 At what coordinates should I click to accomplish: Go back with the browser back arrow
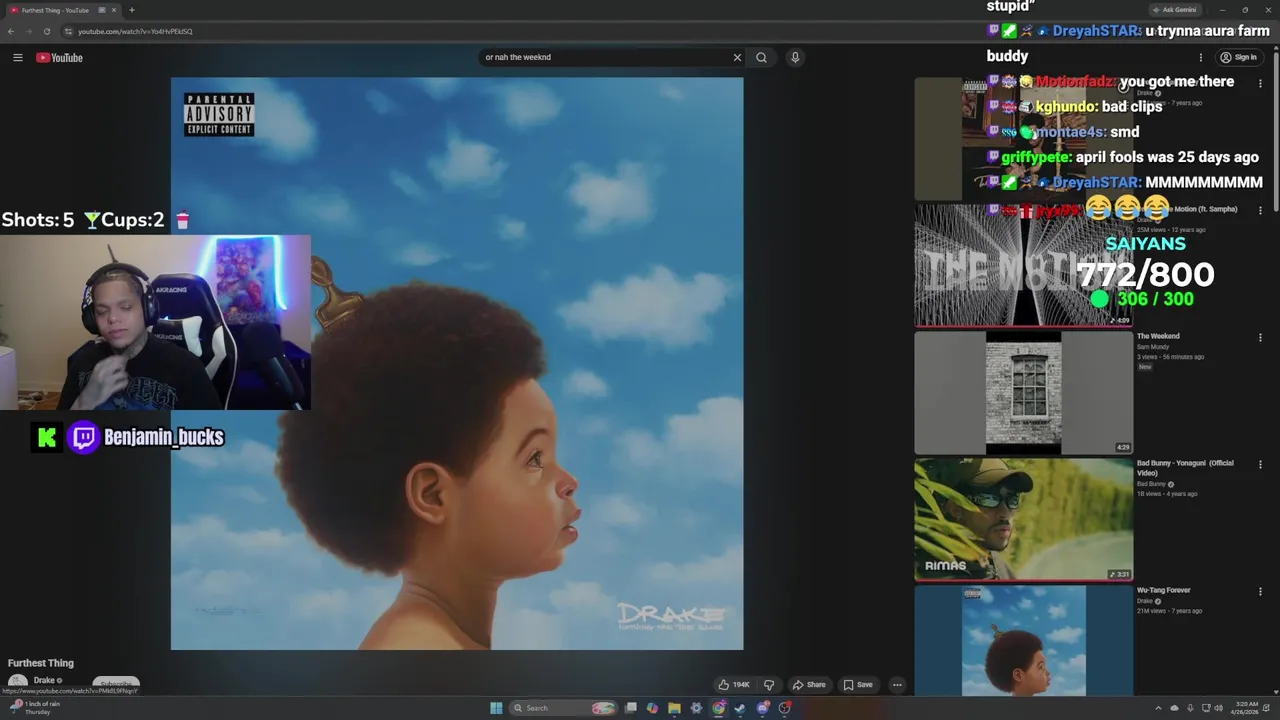(x=11, y=31)
